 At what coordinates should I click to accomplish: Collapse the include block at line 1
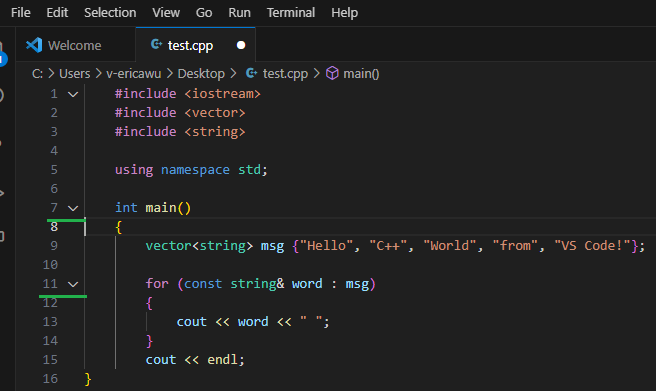(x=73, y=94)
